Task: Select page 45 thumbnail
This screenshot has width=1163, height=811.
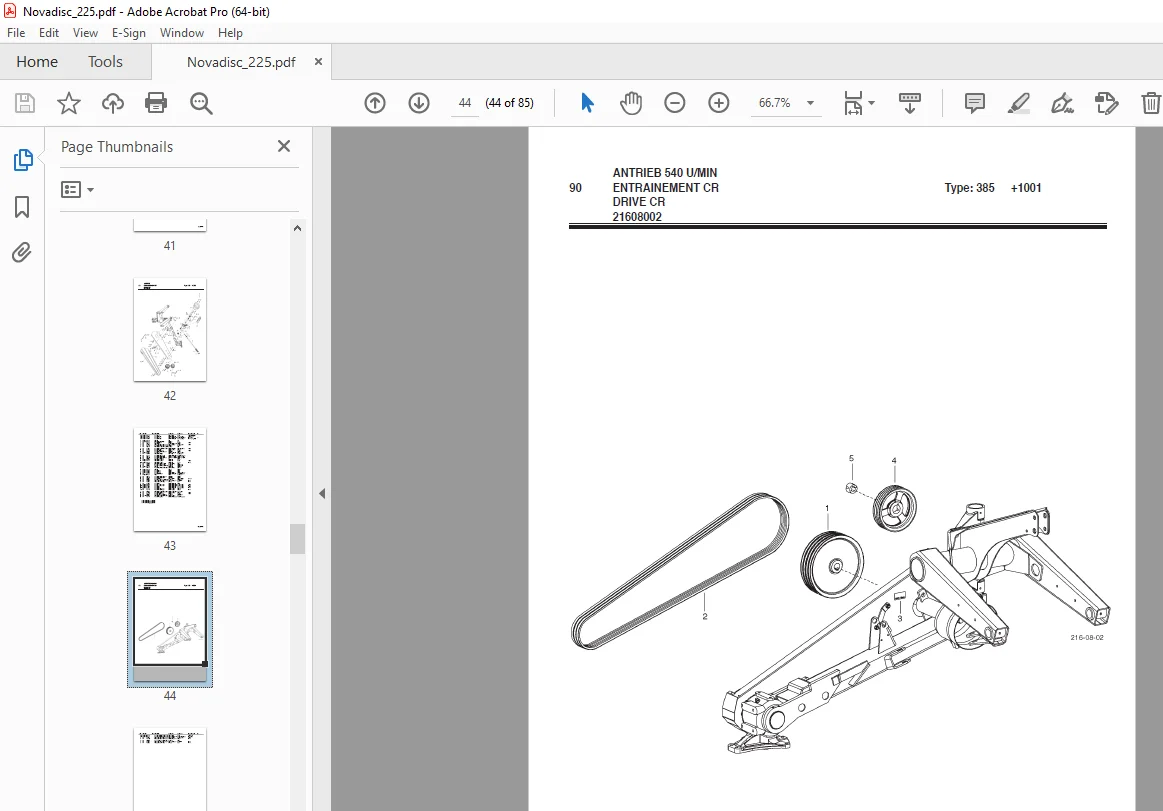Action: 170,769
